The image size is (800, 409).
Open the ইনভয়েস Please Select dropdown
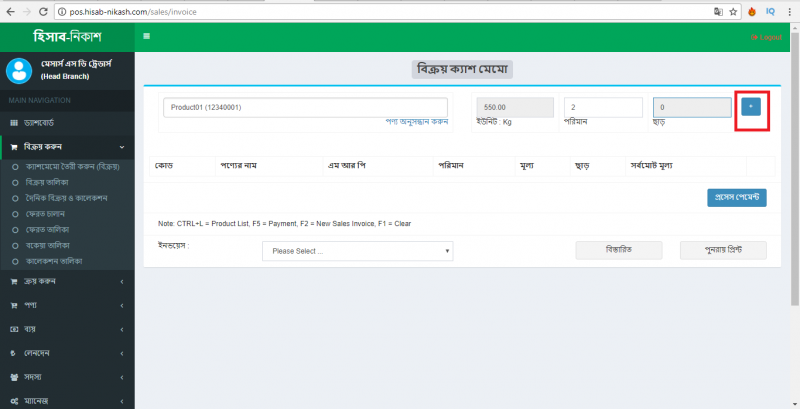tap(358, 251)
